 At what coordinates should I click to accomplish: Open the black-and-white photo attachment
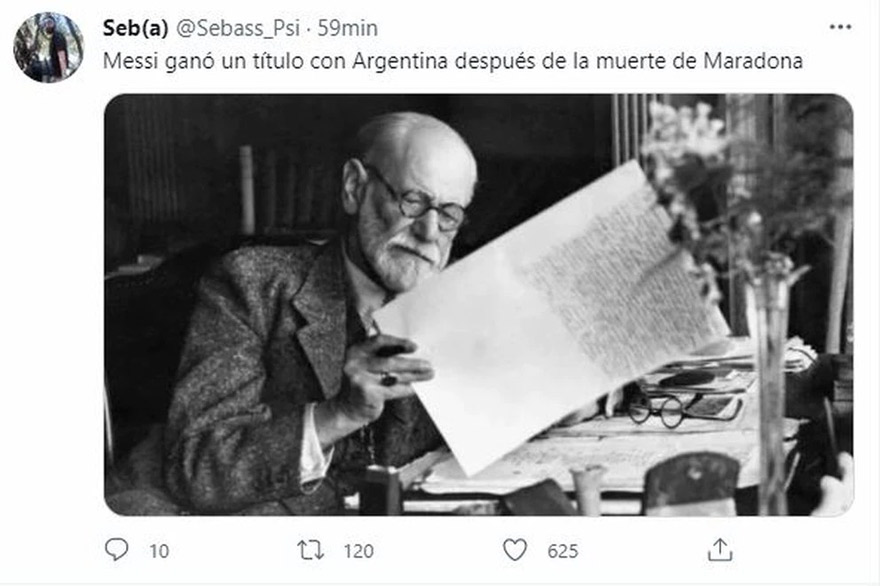[x=479, y=305]
